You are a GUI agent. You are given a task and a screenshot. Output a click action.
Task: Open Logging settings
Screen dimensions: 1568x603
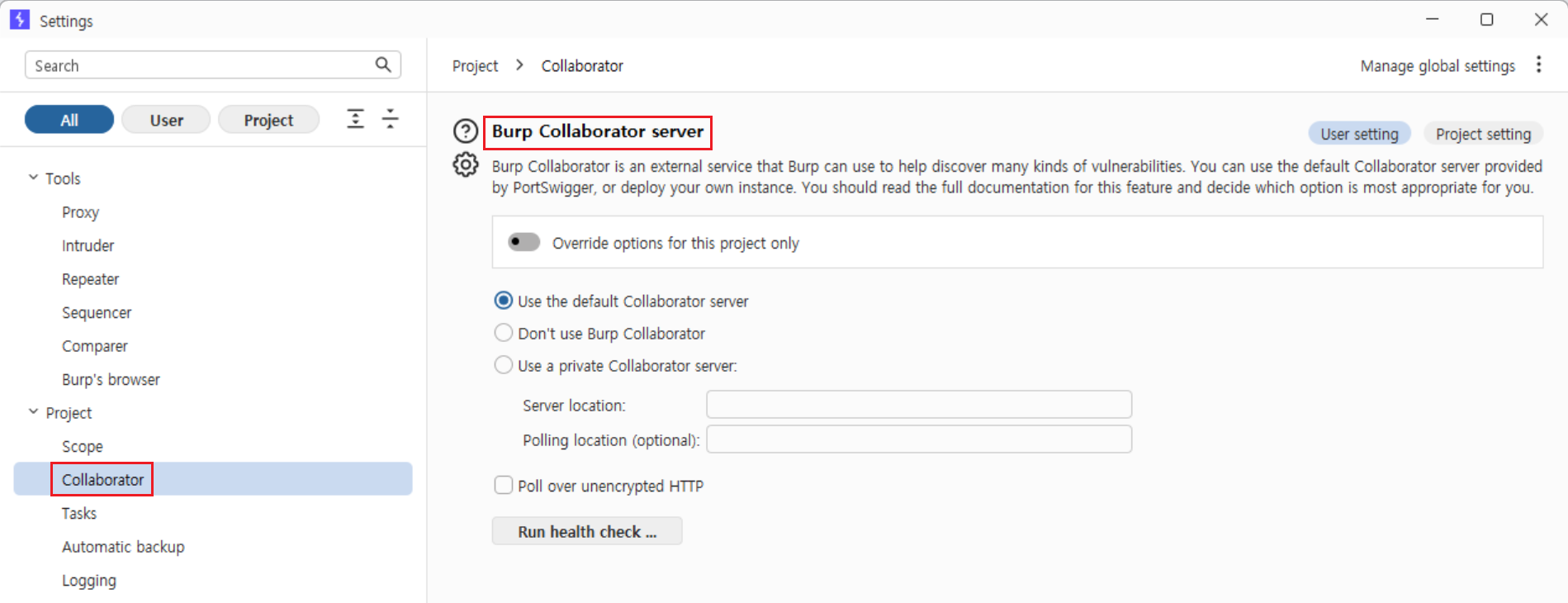(88, 580)
